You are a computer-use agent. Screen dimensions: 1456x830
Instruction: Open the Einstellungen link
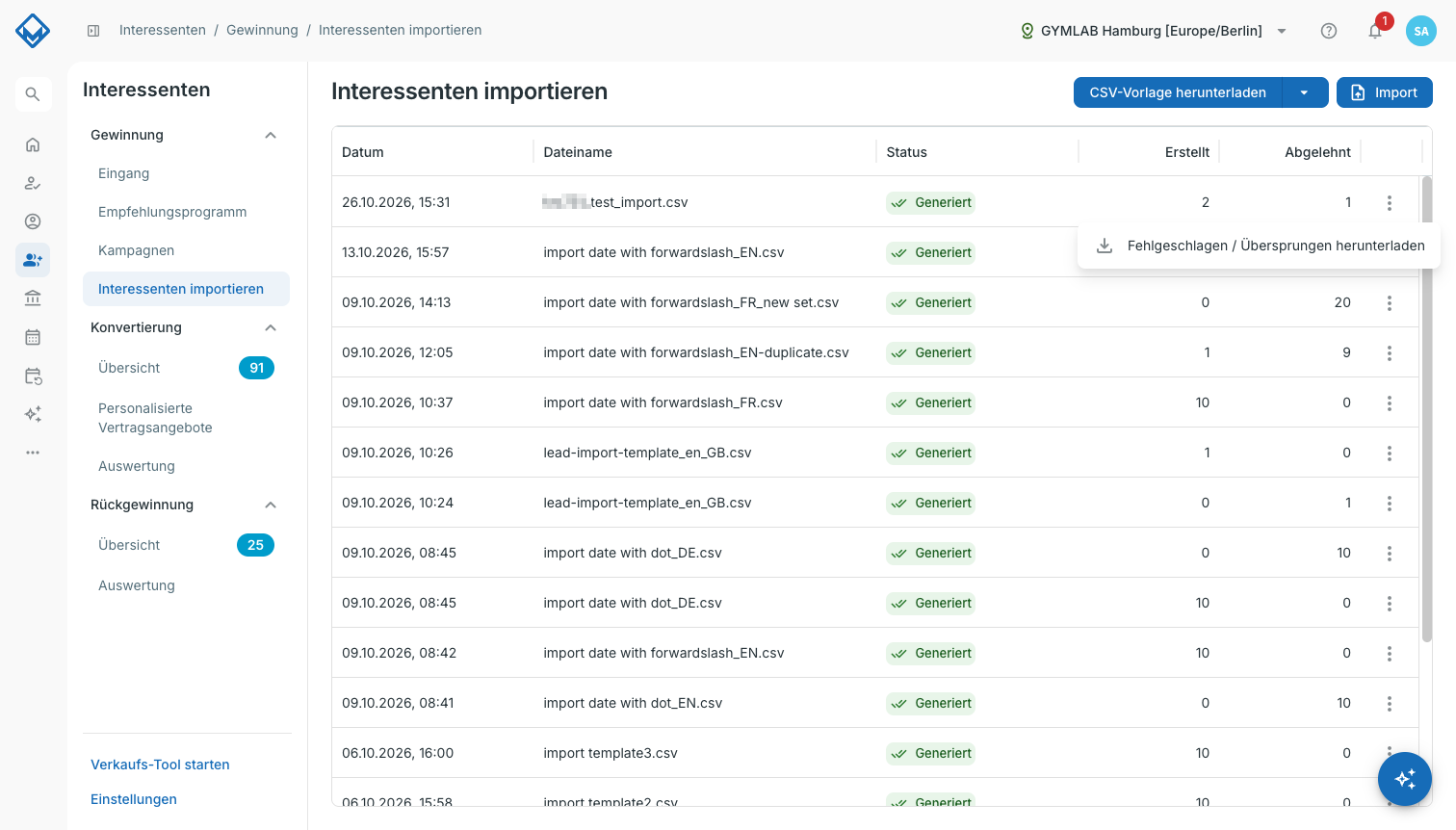coord(134,799)
